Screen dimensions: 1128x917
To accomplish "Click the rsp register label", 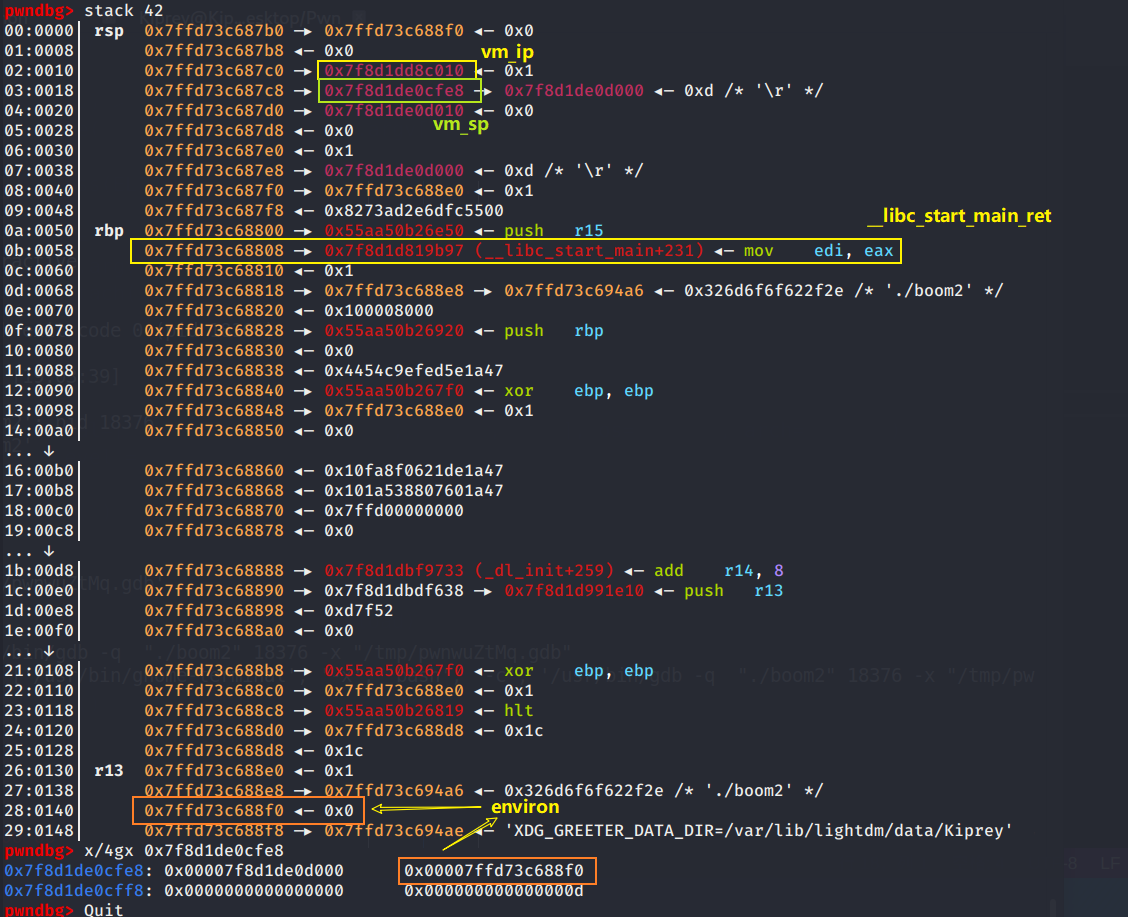I will 108,30.
